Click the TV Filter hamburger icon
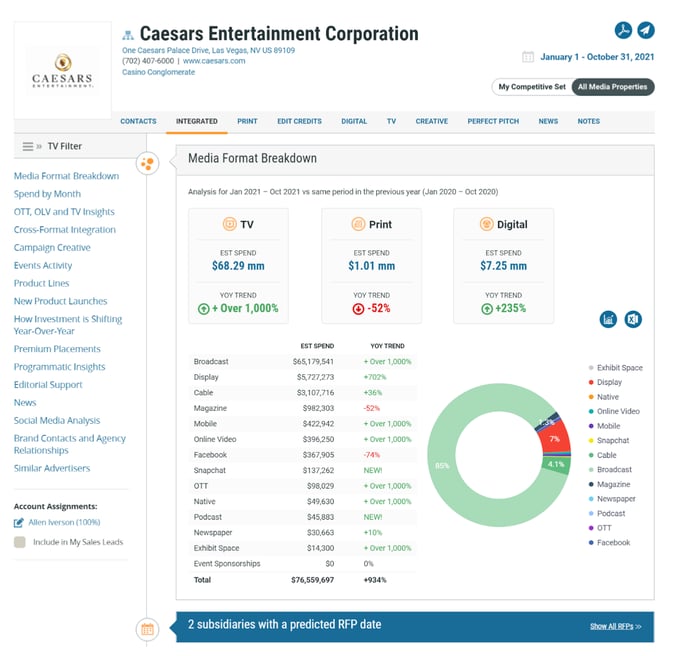689x656 pixels. (28, 147)
